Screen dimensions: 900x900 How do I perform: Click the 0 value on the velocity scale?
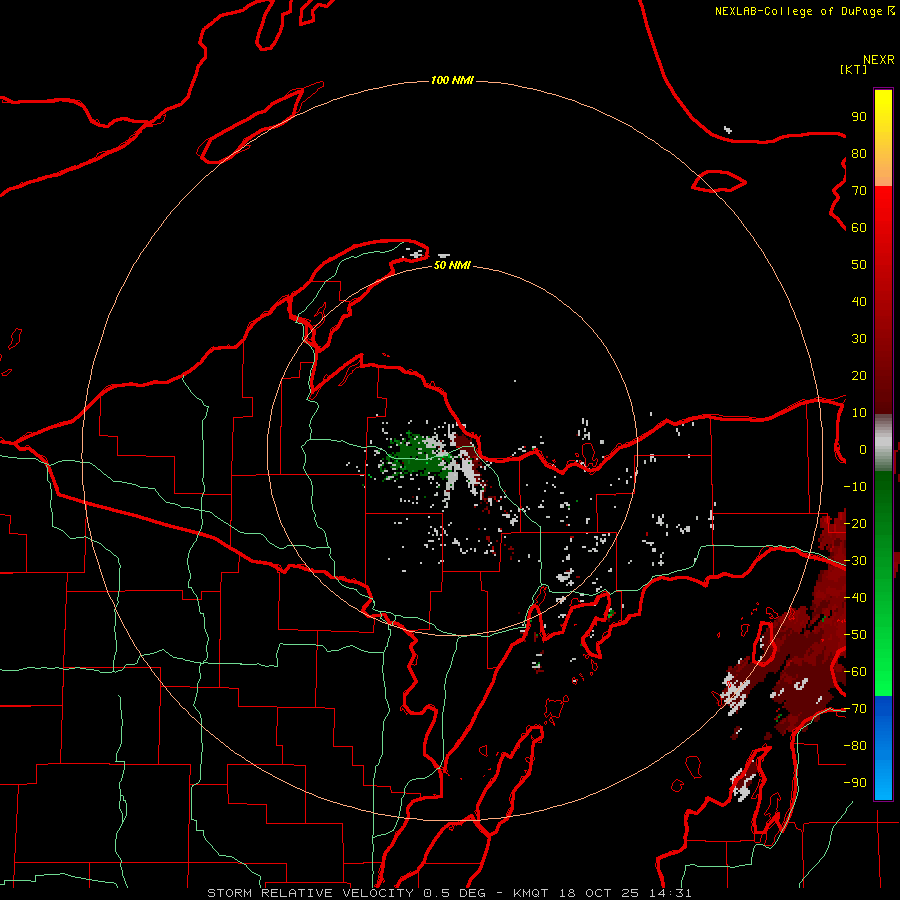point(863,449)
